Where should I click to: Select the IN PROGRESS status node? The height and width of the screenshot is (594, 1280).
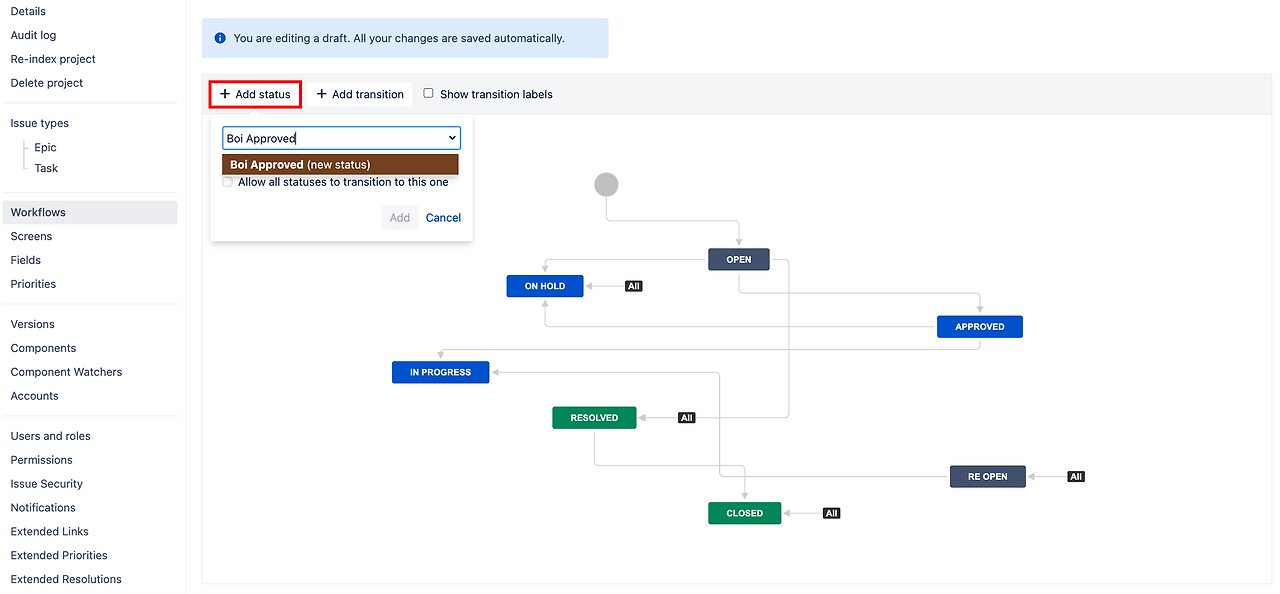(x=440, y=372)
